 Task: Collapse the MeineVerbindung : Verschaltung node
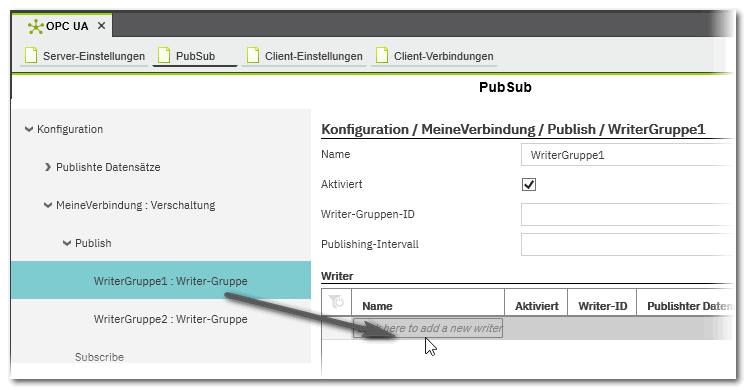pos(48,205)
